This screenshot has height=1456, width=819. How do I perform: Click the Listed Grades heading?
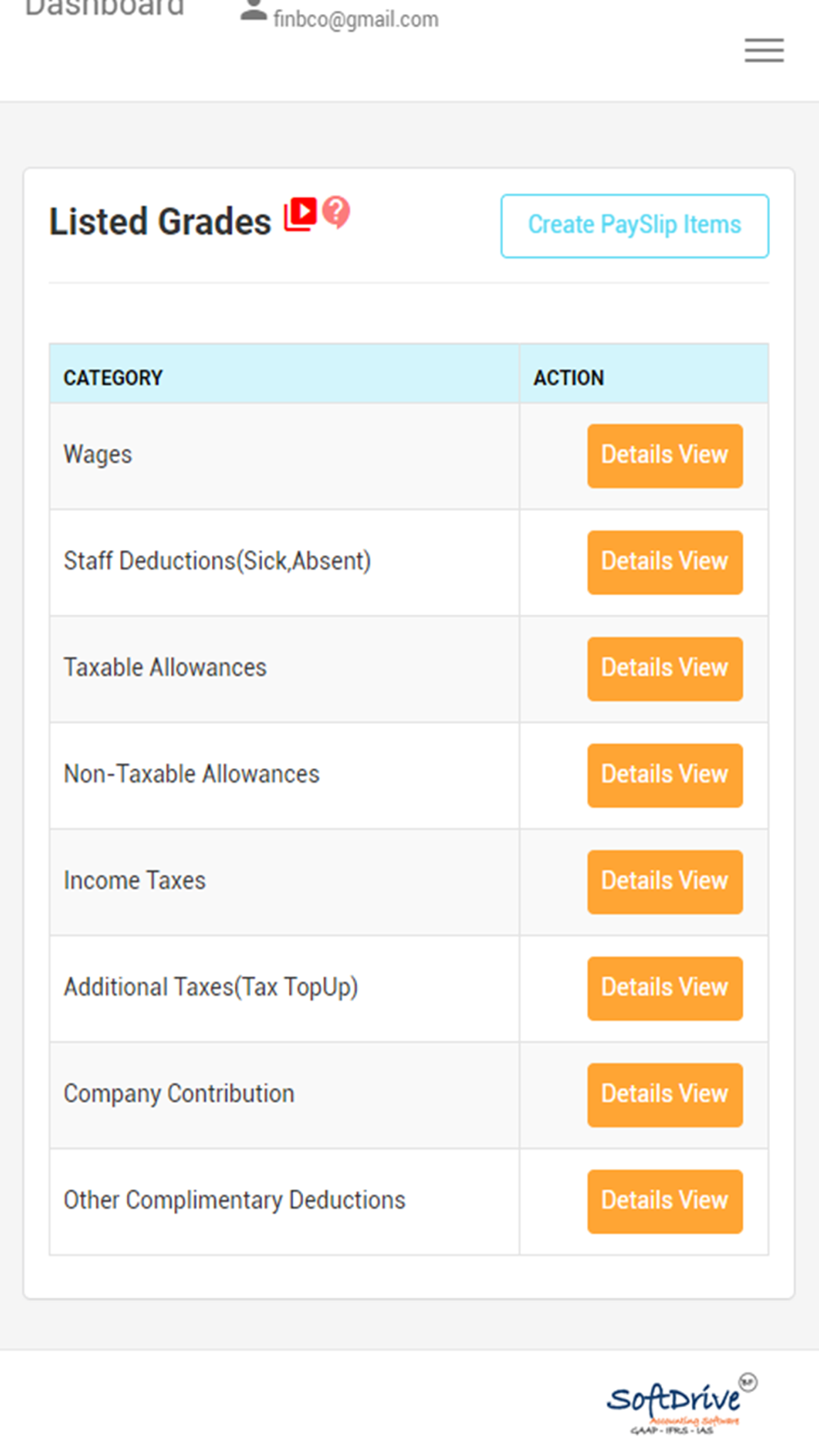tap(160, 222)
